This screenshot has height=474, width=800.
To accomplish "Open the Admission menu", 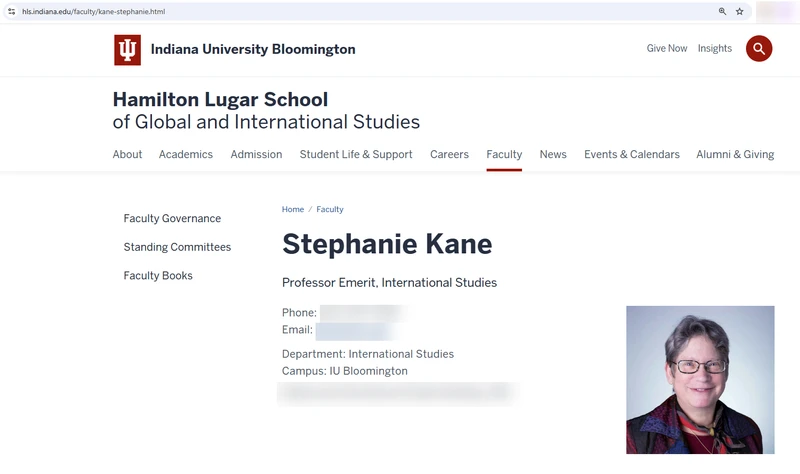I will coord(256,154).
